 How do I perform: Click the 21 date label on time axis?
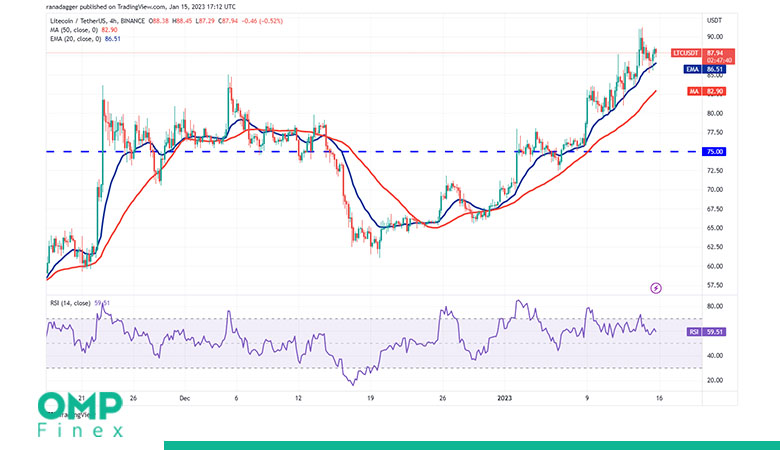coord(82,398)
